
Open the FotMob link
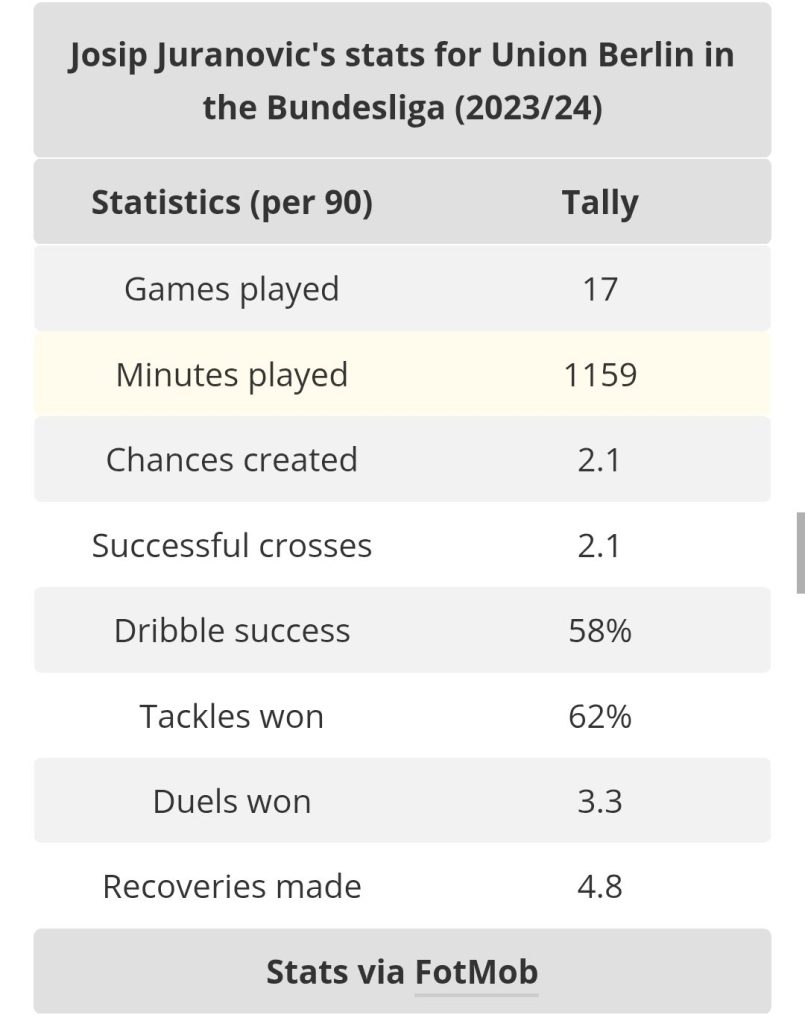(476, 972)
